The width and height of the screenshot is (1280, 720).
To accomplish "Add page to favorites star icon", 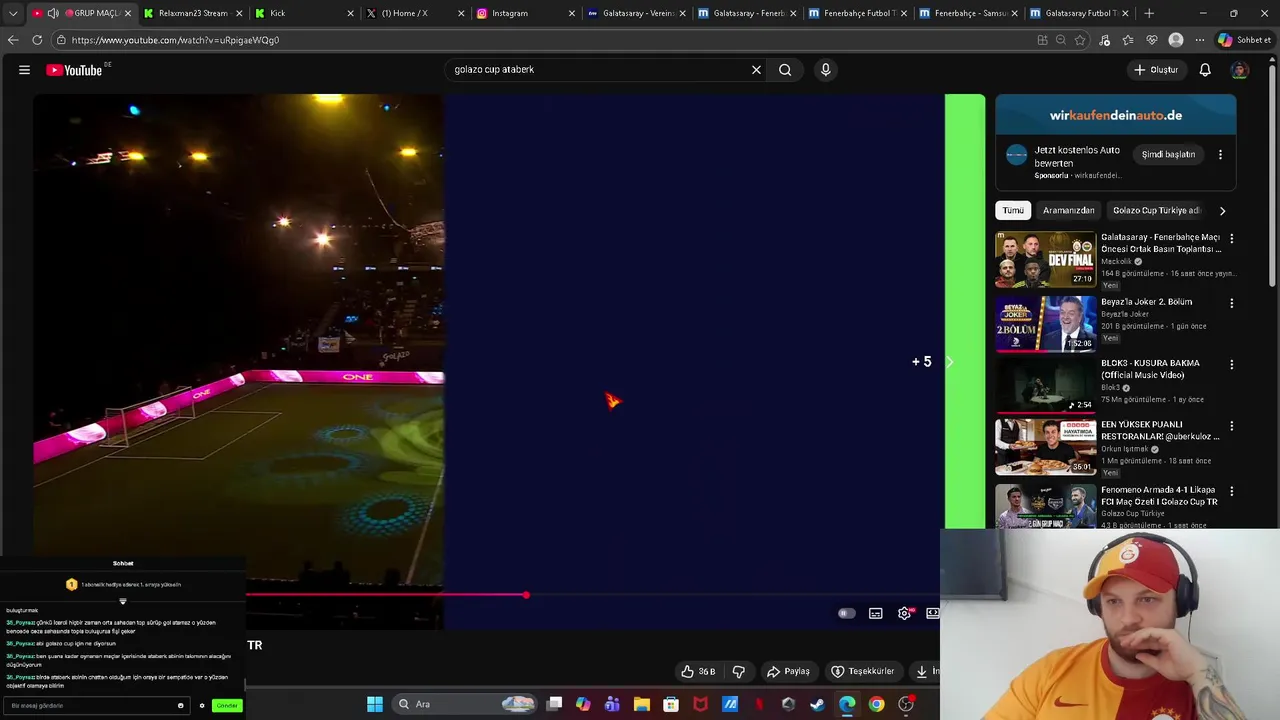I will tap(1080, 40).
